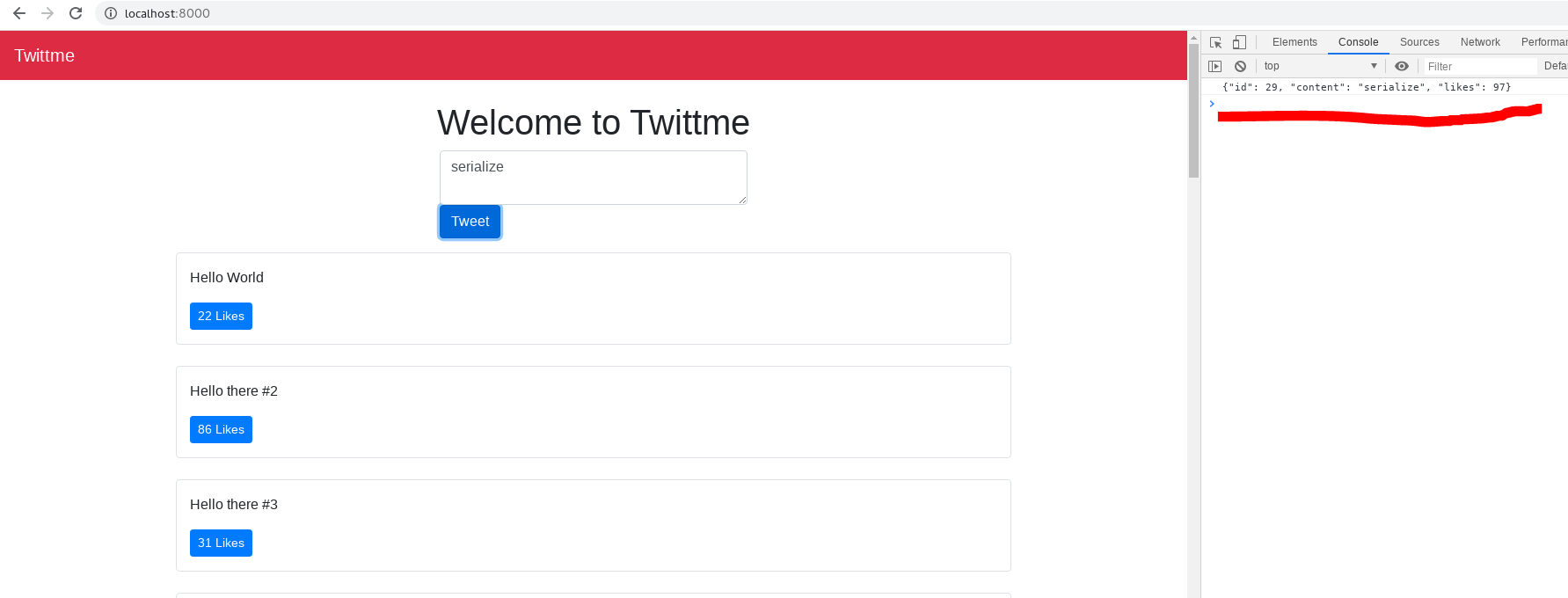Toggle the device toolbar icon in DevTools

coord(1239,42)
